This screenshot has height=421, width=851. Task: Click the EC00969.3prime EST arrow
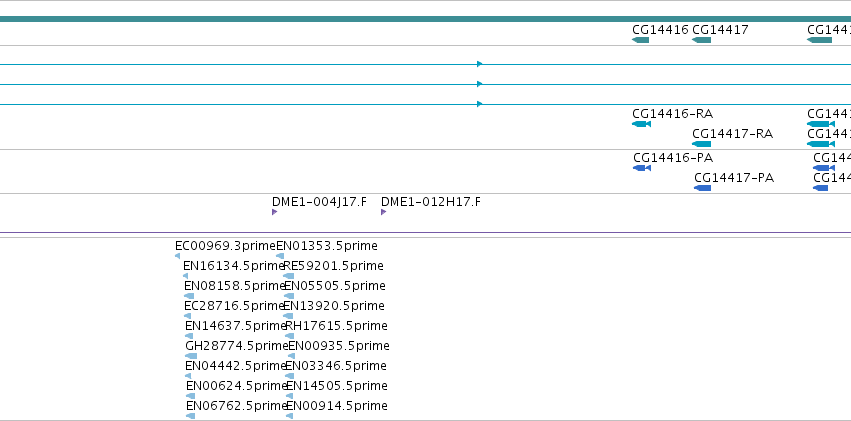click(177, 256)
